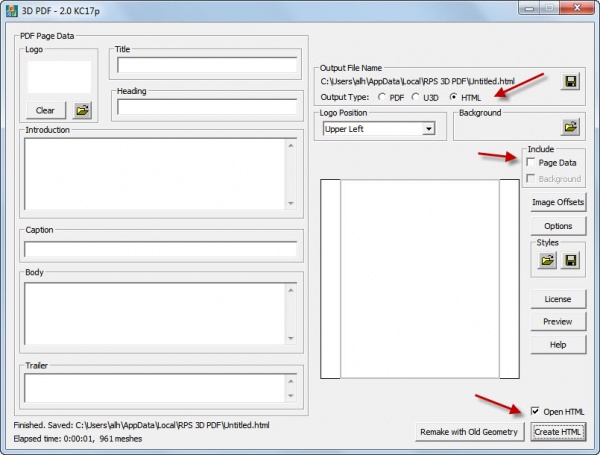
Task: Click Body scrollbar down arrow
Action: [x=291, y=338]
